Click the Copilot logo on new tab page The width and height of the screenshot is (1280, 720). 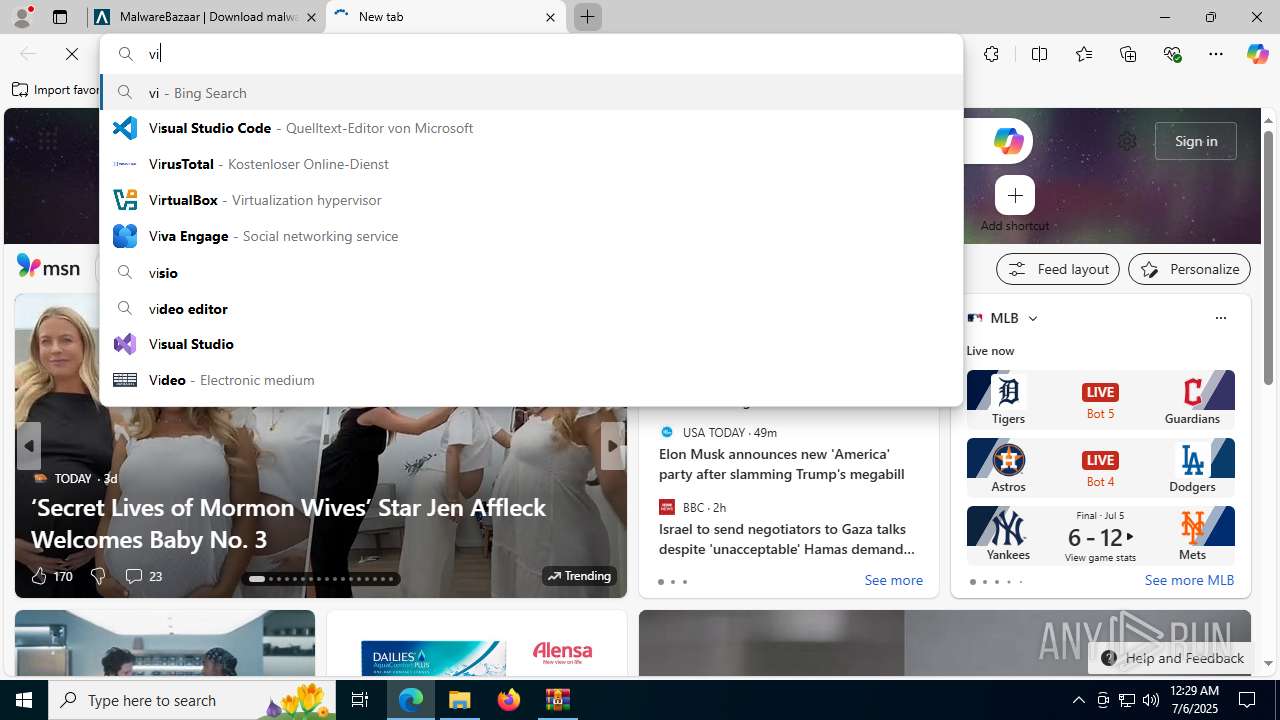point(1008,141)
